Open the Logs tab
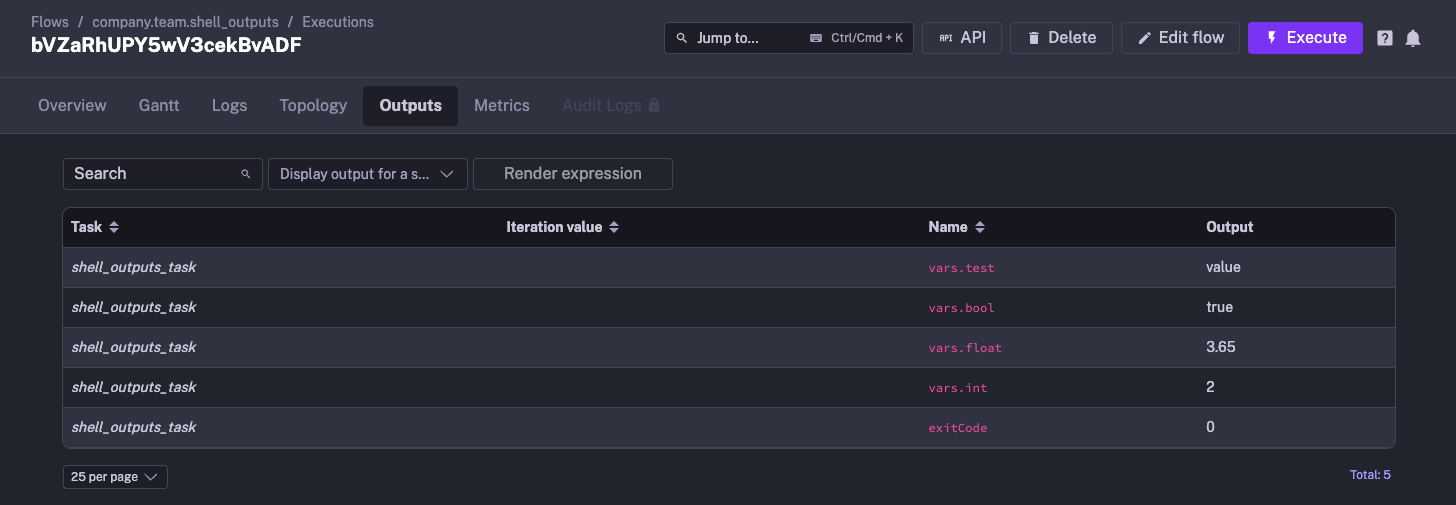 [229, 105]
